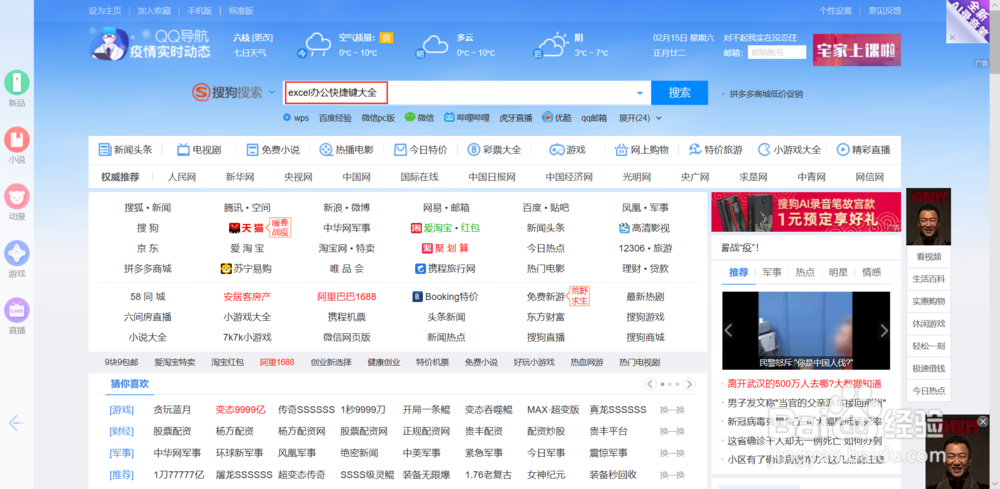Close the bottom-right floating ad
The width and height of the screenshot is (1000, 489).
coord(983,421)
